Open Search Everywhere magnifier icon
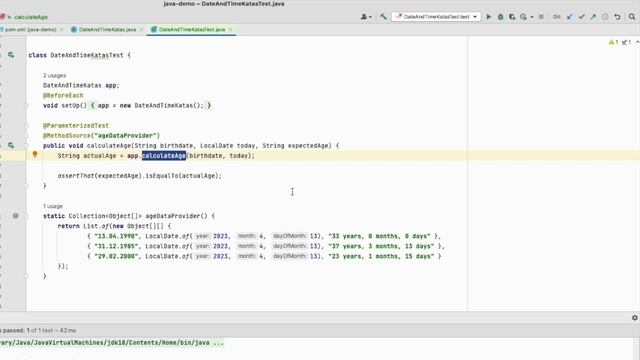 point(632,17)
